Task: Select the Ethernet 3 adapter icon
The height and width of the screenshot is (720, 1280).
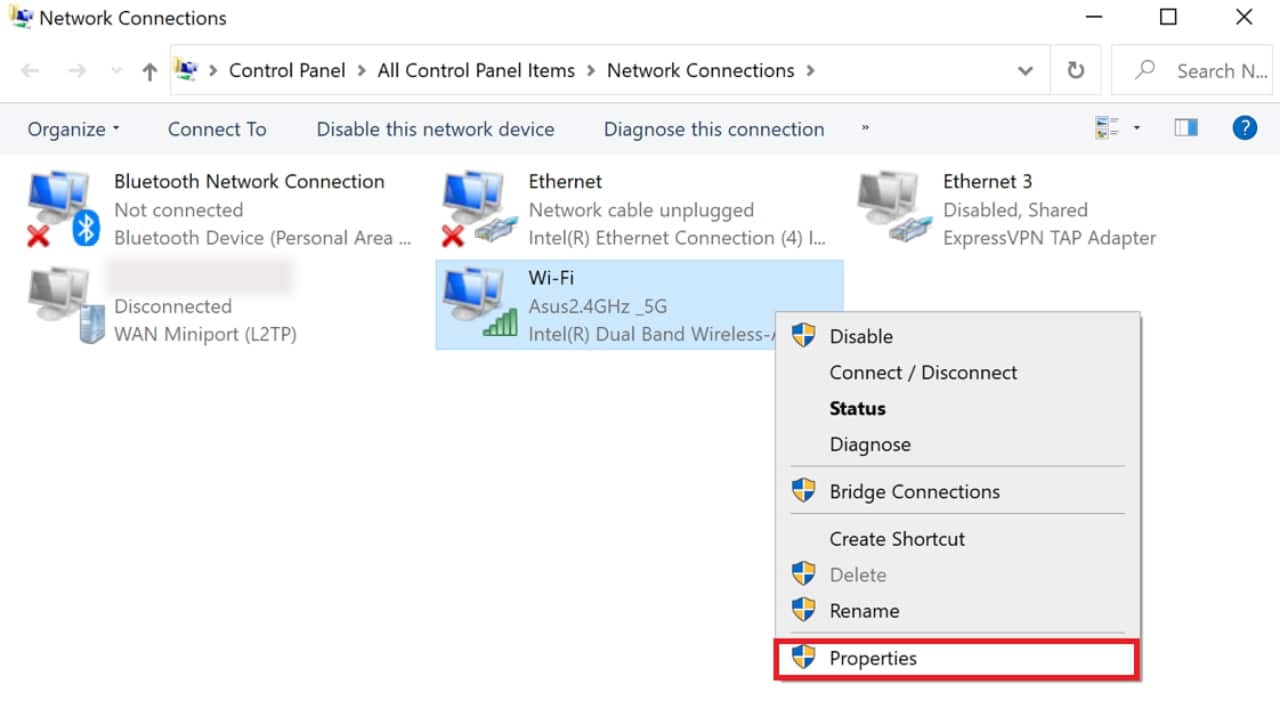Action: (x=893, y=208)
